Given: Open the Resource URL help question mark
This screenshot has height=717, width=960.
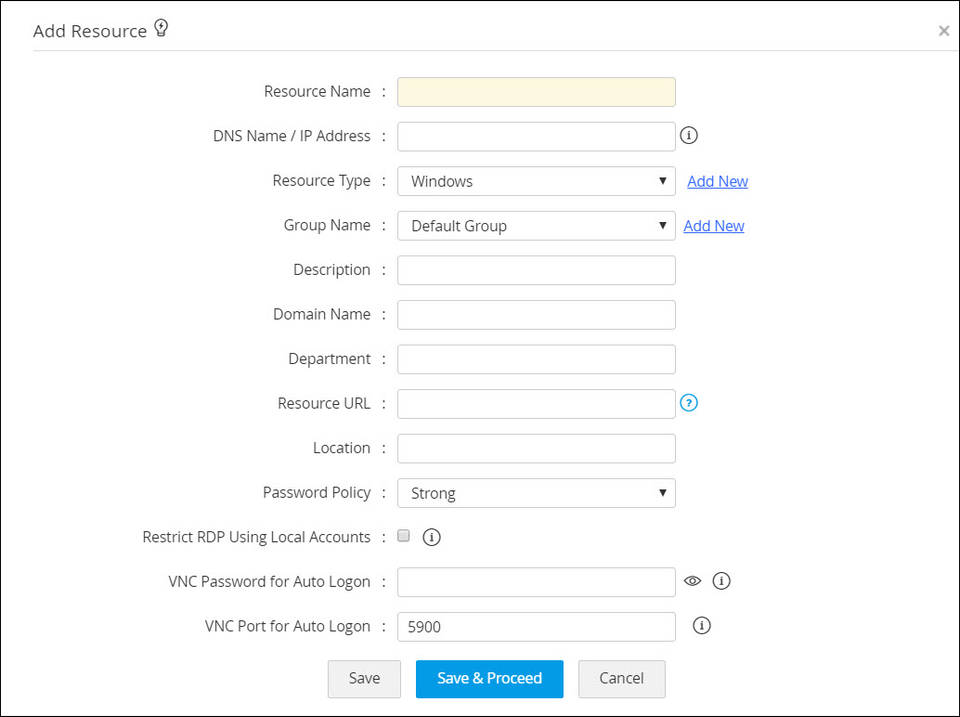Looking at the screenshot, I should [x=688, y=403].
